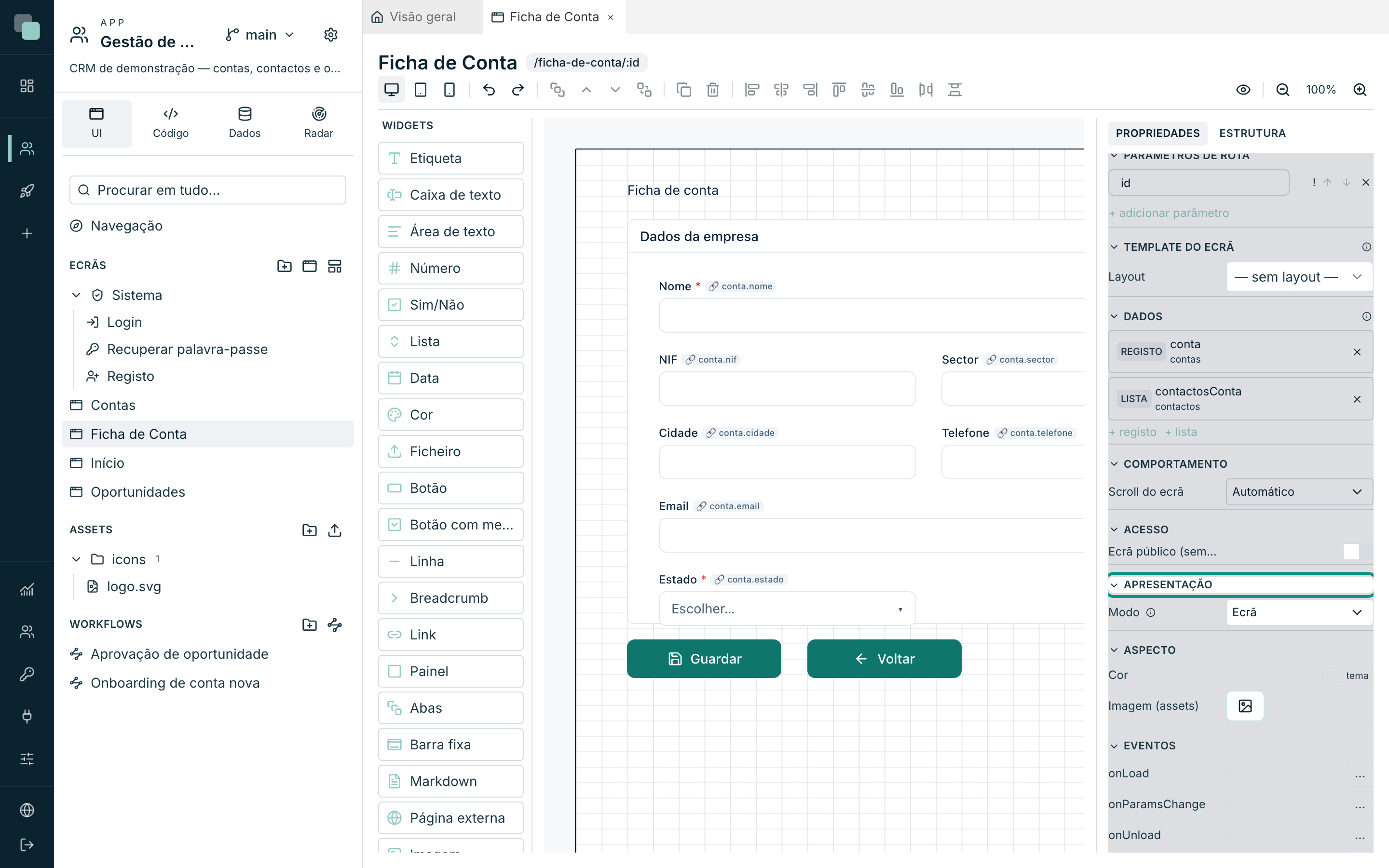Toggle preview eye icon

coord(1243,90)
